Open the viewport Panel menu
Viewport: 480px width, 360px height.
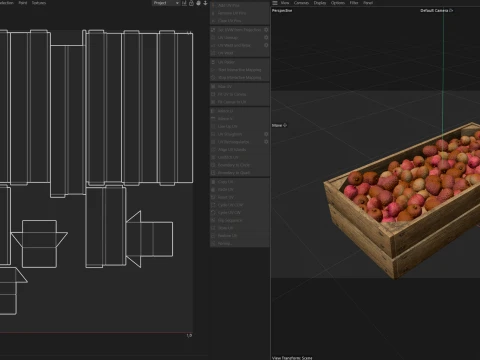[368, 3]
